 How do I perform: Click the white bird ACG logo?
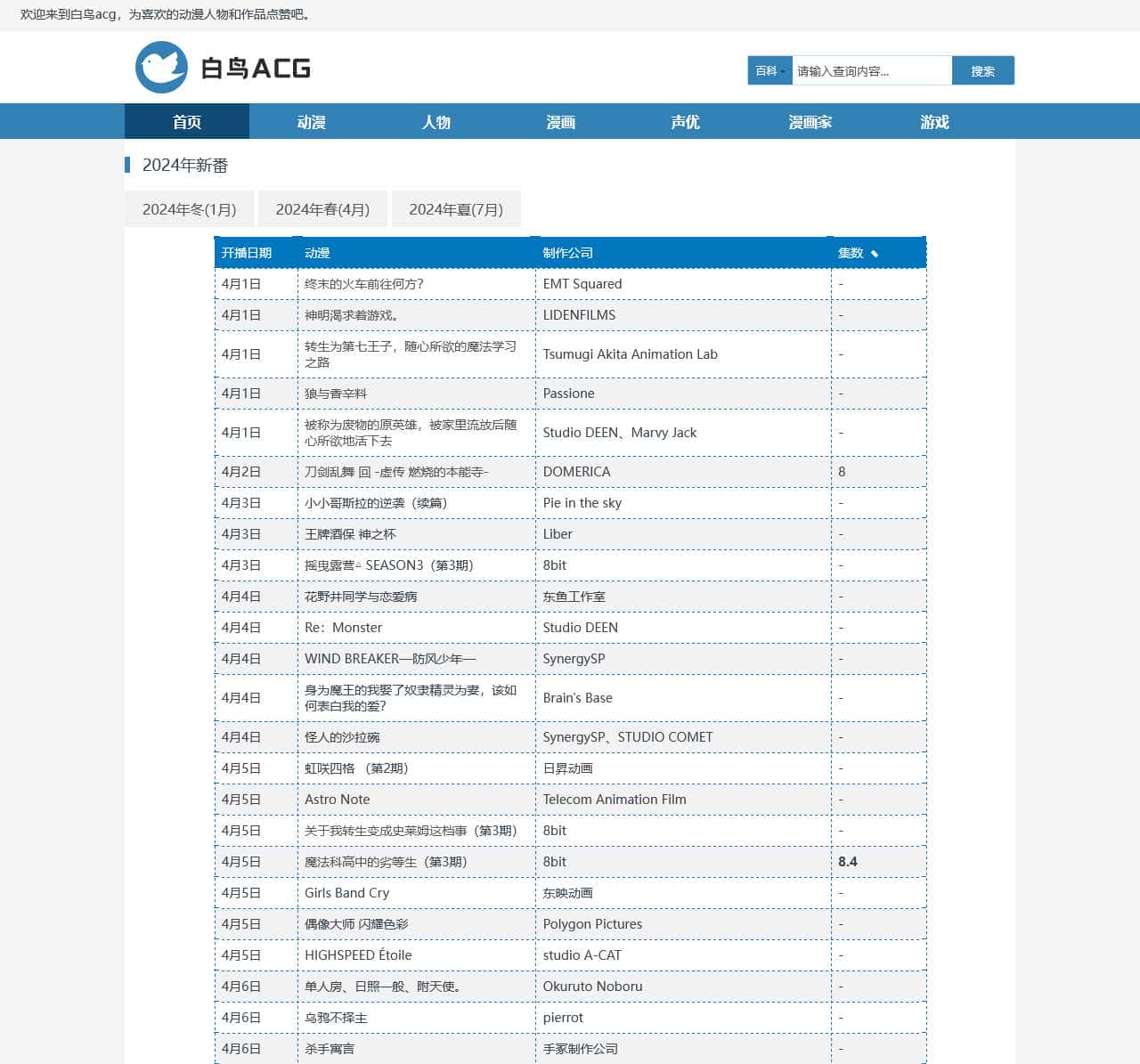[223, 68]
